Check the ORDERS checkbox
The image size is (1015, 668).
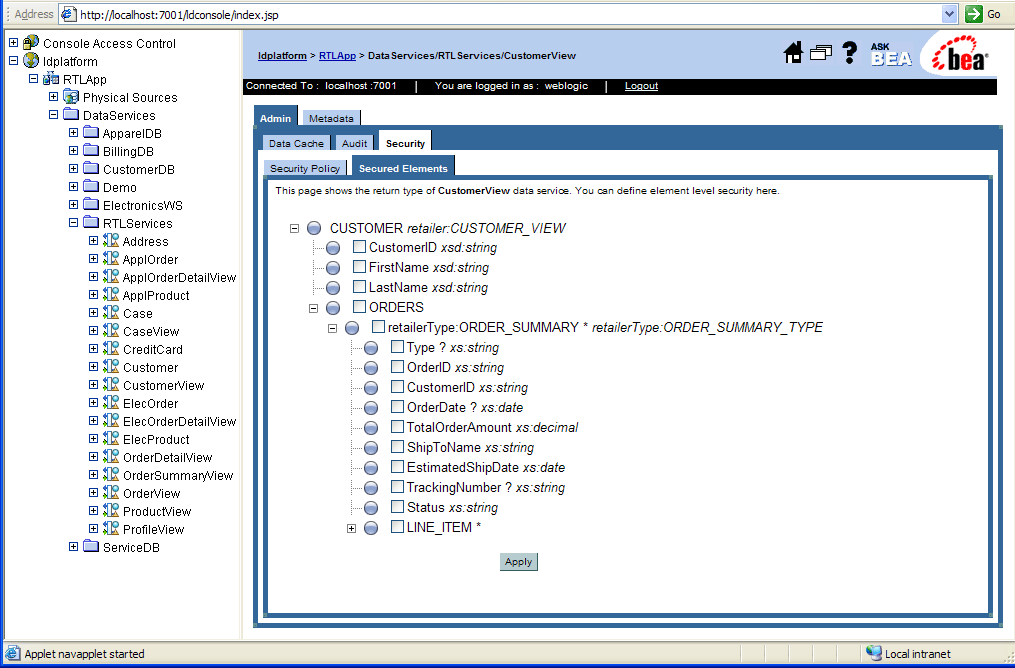click(359, 307)
